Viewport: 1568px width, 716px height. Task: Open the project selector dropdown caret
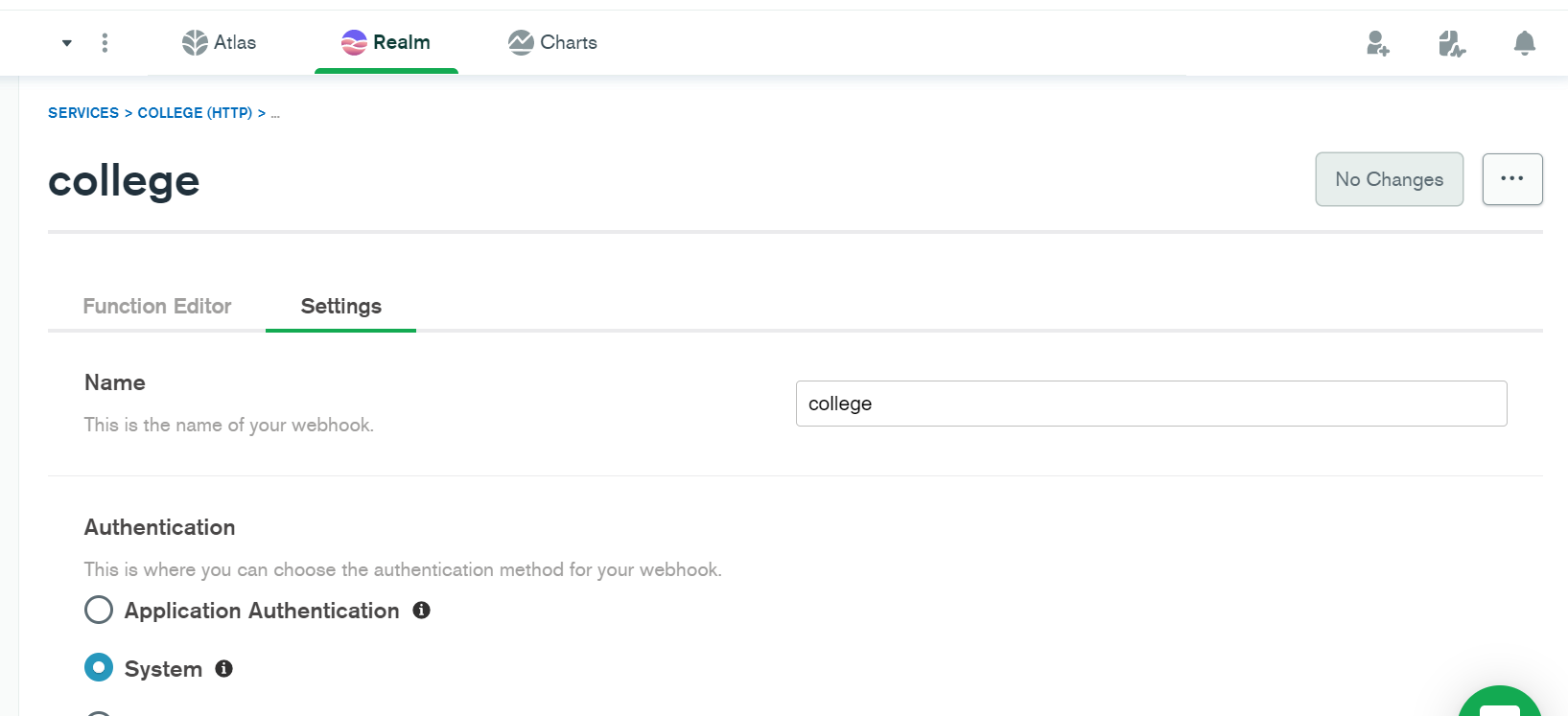65,43
